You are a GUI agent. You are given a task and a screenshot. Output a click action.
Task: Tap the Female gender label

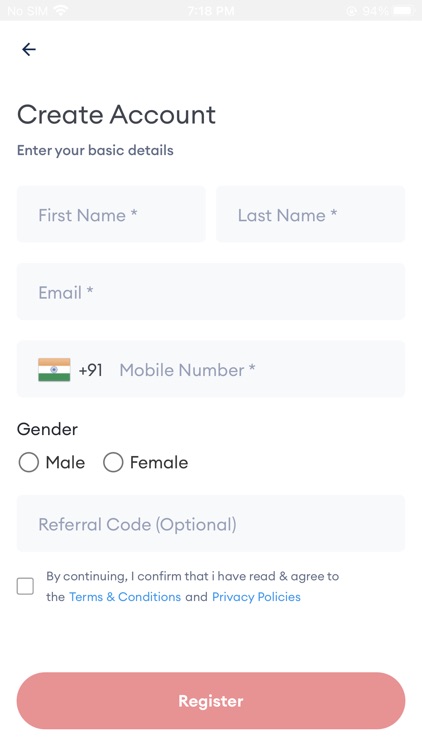click(159, 463)
